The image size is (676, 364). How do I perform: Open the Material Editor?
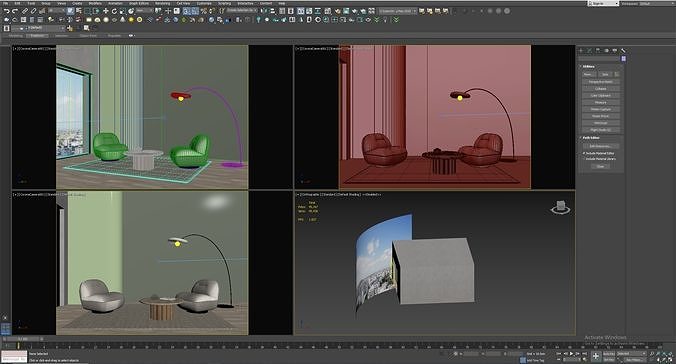[328, 11]
